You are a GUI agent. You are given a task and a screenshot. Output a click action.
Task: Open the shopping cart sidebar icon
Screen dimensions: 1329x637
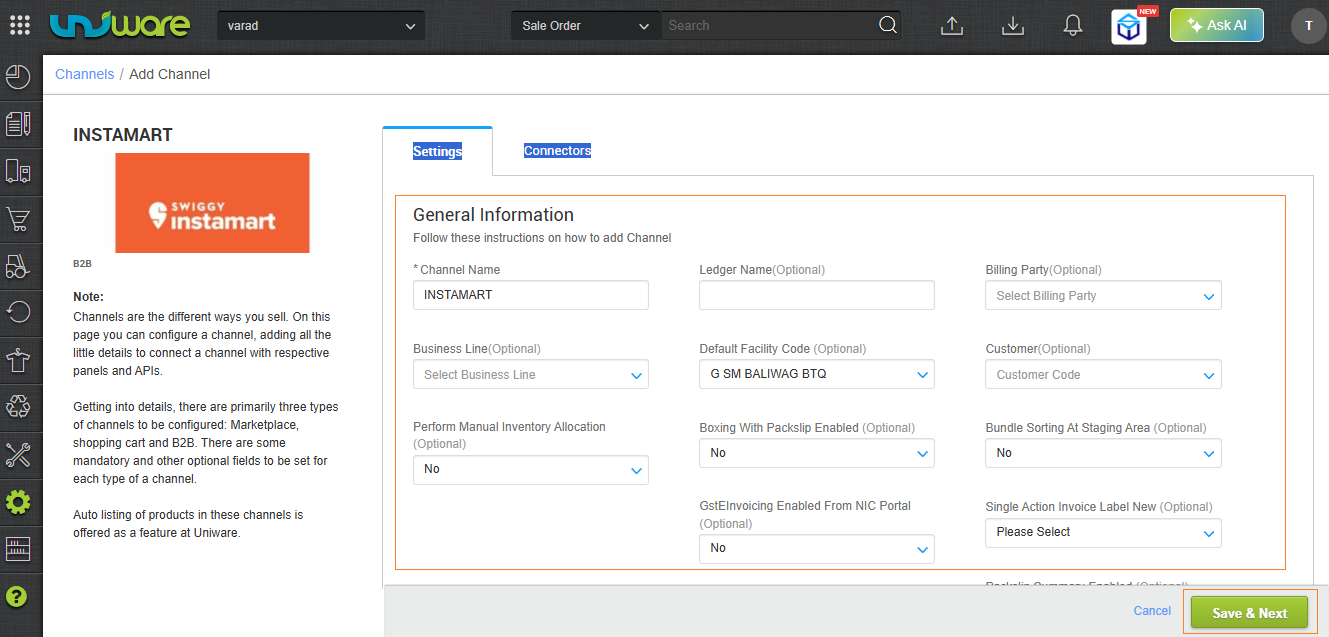[19, 219]
